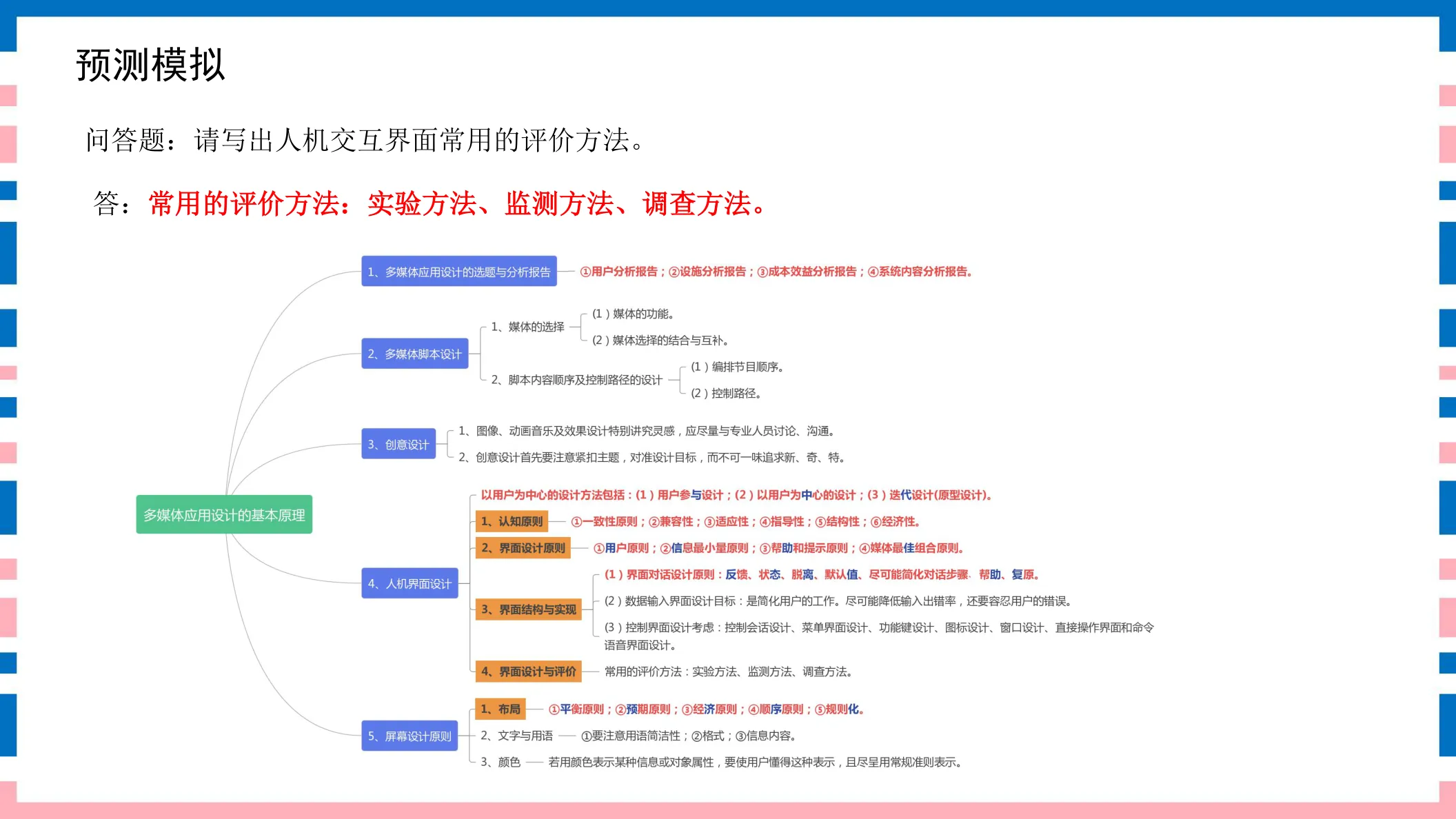
Task: Click the red text ①用户分析报告；②设施分析报告
Action: pos(776,272)
